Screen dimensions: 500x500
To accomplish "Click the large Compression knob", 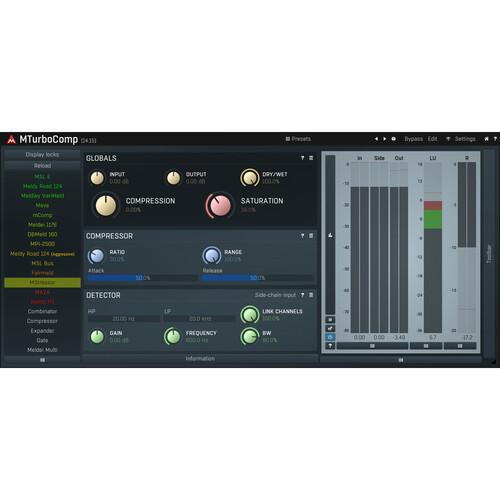I will pos(106,206).
